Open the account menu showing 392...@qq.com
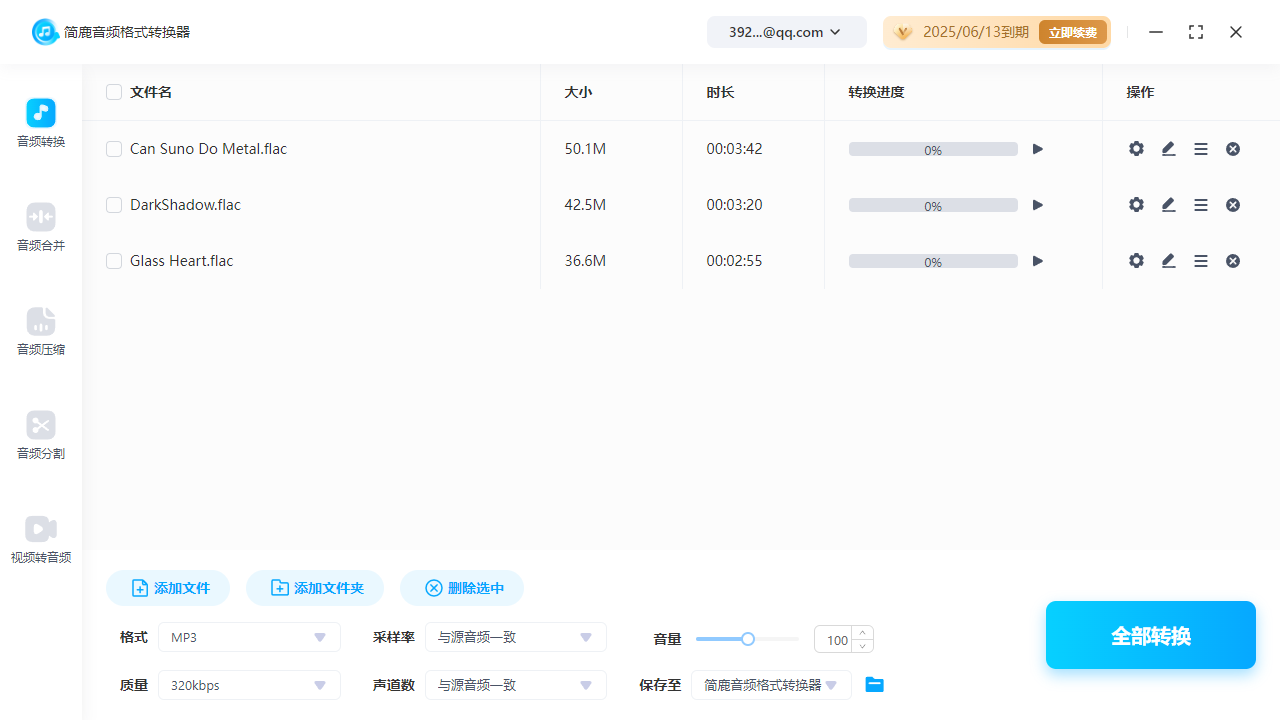The image size is (1280, 720). point(786,31)
